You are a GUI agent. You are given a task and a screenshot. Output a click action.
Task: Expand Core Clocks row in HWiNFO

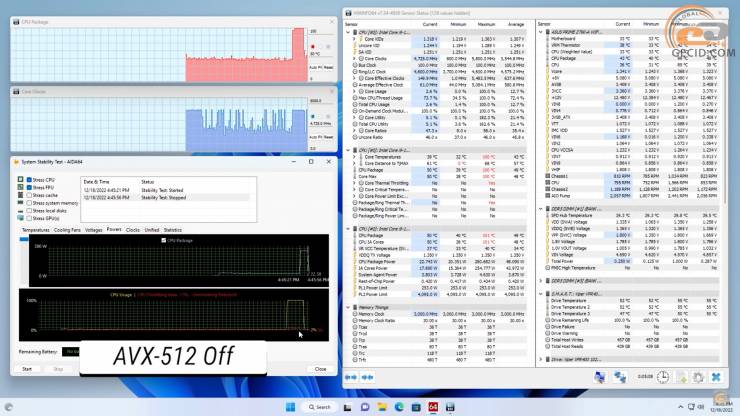click(354, 59)
